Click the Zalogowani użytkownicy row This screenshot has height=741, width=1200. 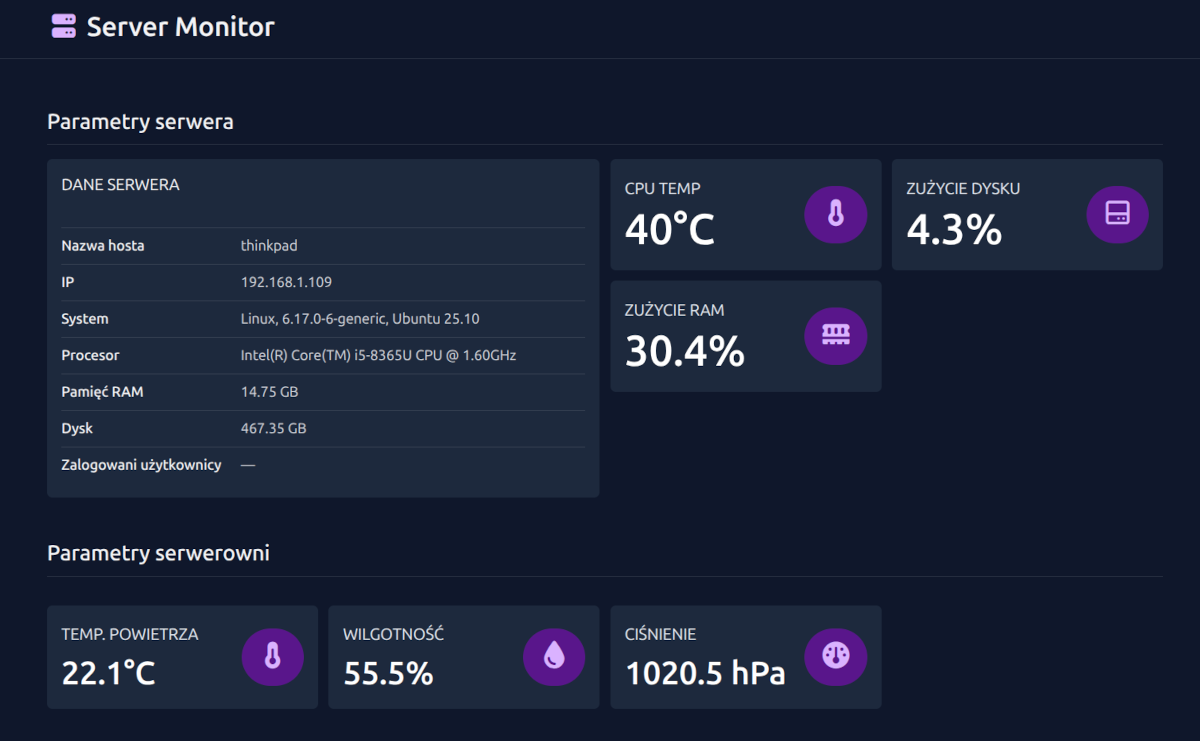[x=141, y=464]
